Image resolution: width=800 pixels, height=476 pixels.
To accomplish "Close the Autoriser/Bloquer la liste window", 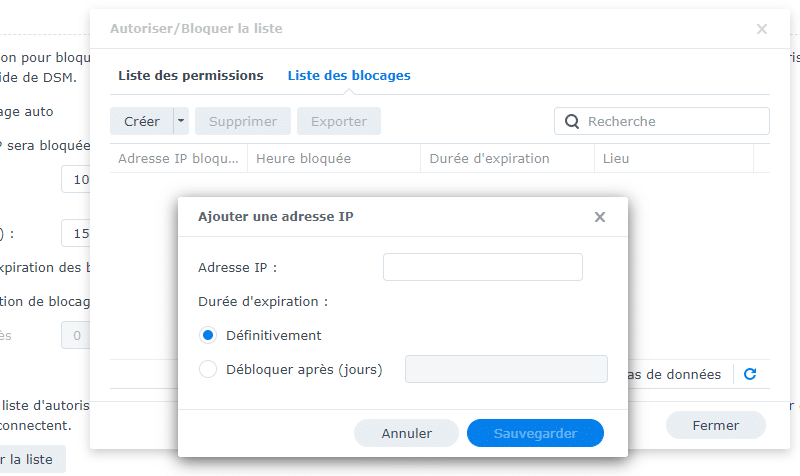I will (x=762, y=29).
